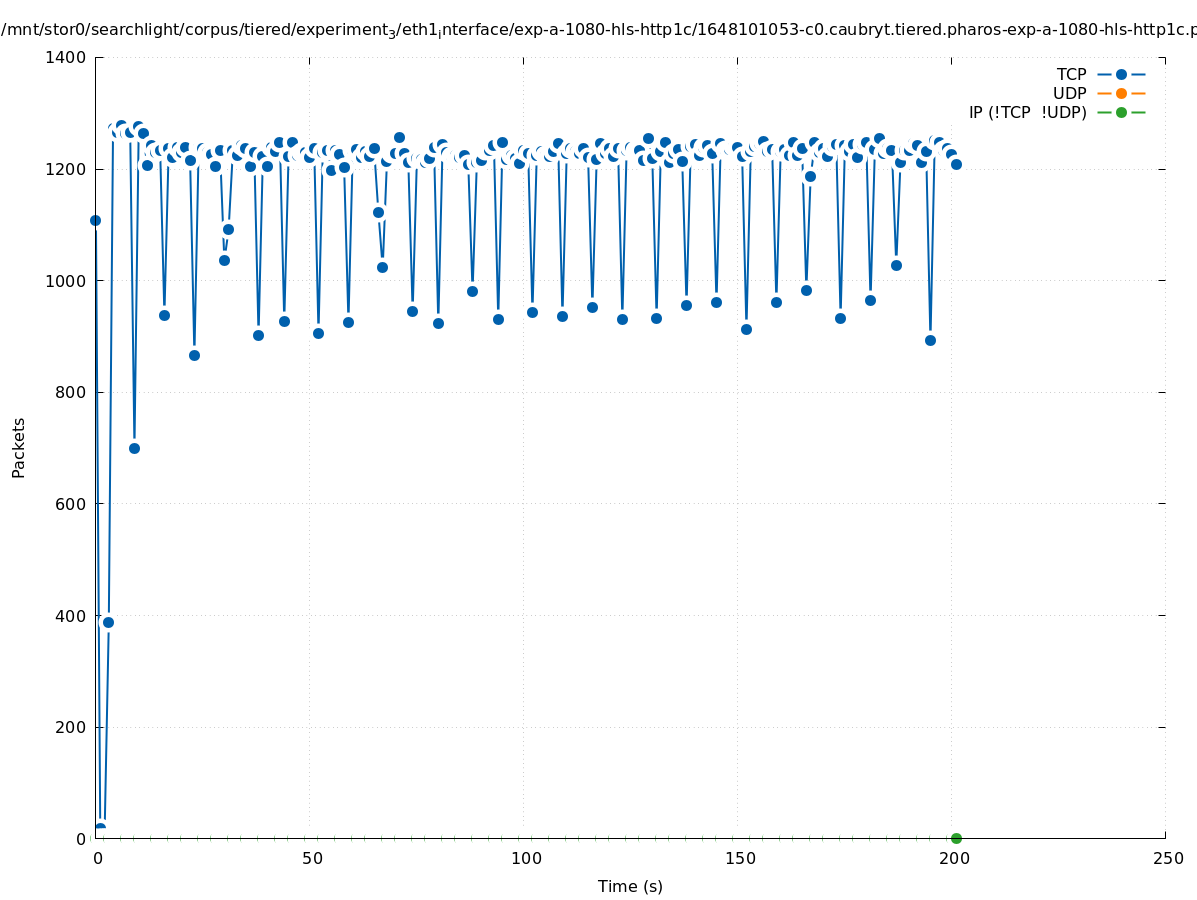
Task: Click the 150 x-axis tick label
Action: click(x=740, y=858)
